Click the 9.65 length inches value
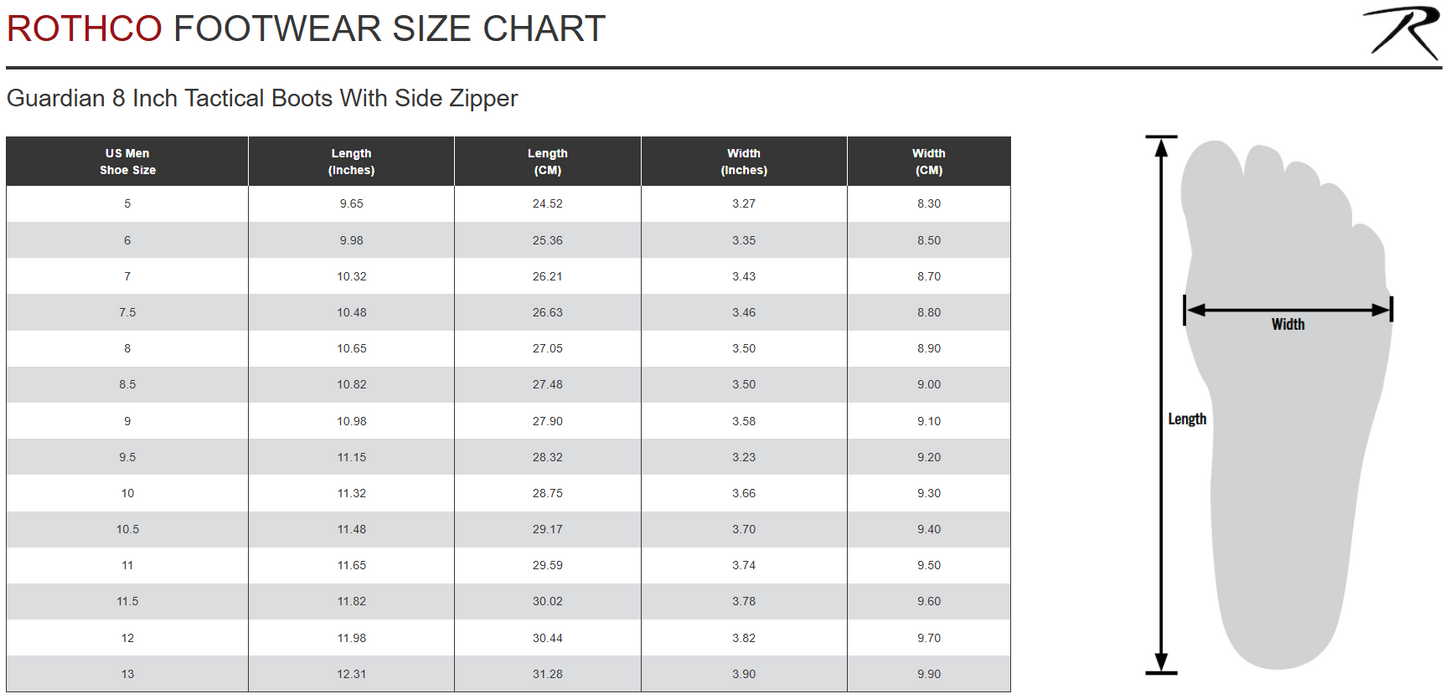This screenshot has height=699, width=1445. (351, 204)
